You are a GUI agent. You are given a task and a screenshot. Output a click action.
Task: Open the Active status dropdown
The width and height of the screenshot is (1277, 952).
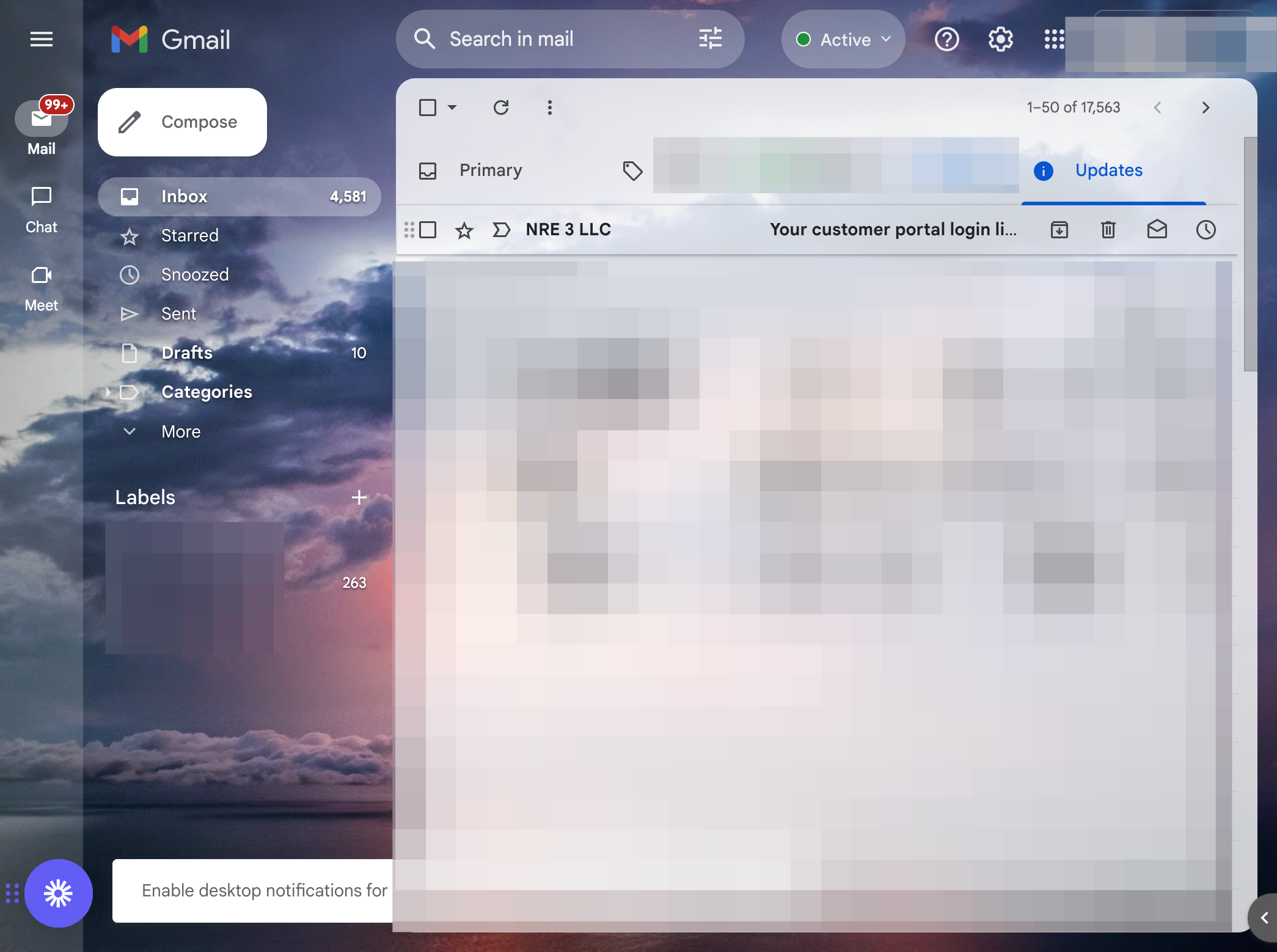[x=843, y=39]
